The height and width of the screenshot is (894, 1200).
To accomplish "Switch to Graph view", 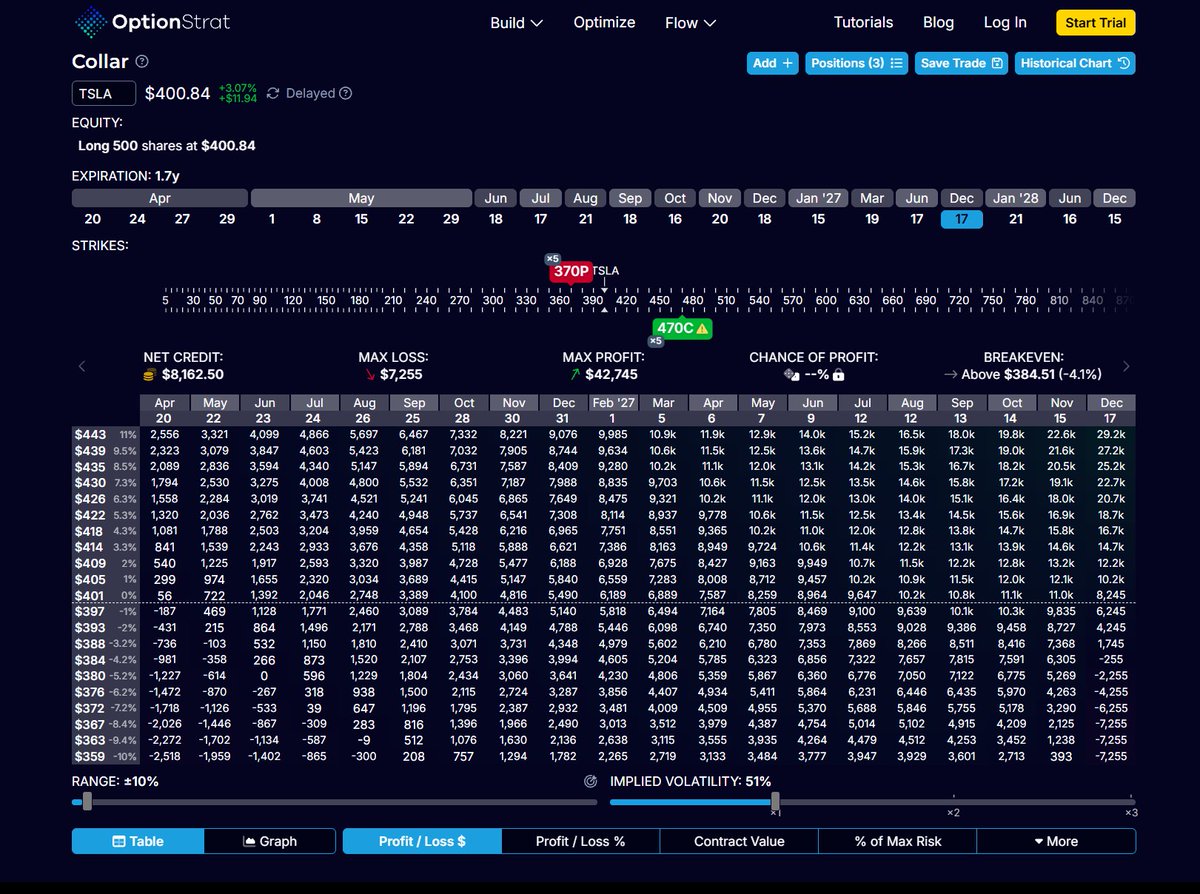I will (x=270, y=841).
